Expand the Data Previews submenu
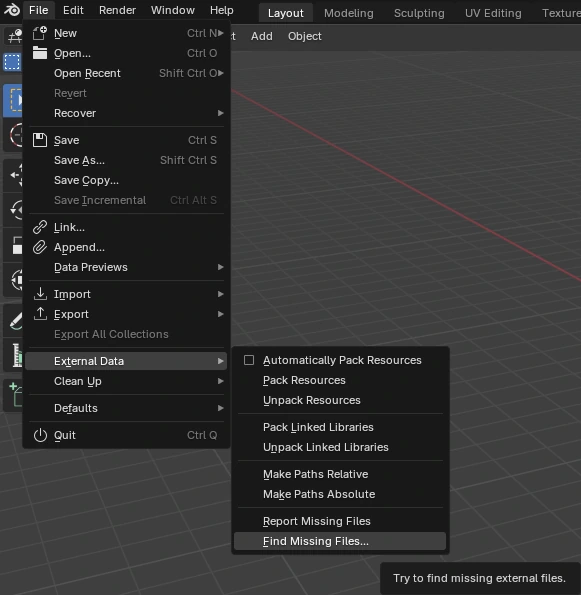581x595 pixels. [x=220, y=267]
